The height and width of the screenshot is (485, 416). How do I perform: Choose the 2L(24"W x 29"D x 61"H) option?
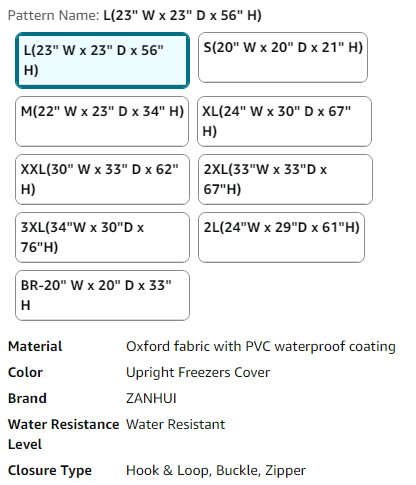281,237
